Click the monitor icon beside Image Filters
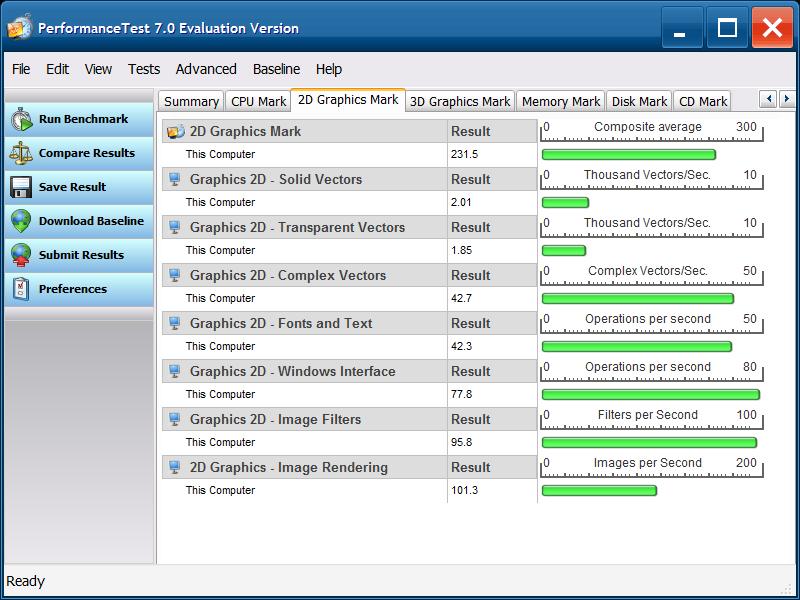Image resolution: width=800 pixels, height=600 pixels. coord(174,419)
